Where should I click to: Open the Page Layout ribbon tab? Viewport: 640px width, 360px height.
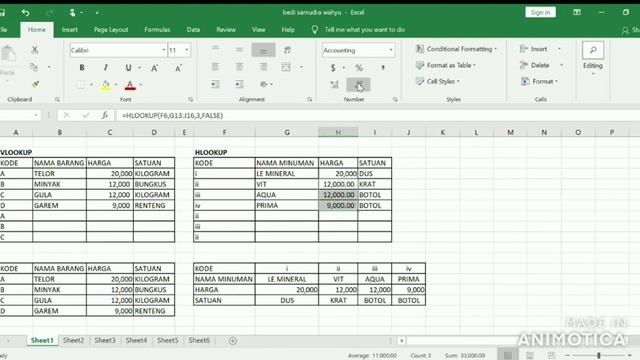click(111, 29)
